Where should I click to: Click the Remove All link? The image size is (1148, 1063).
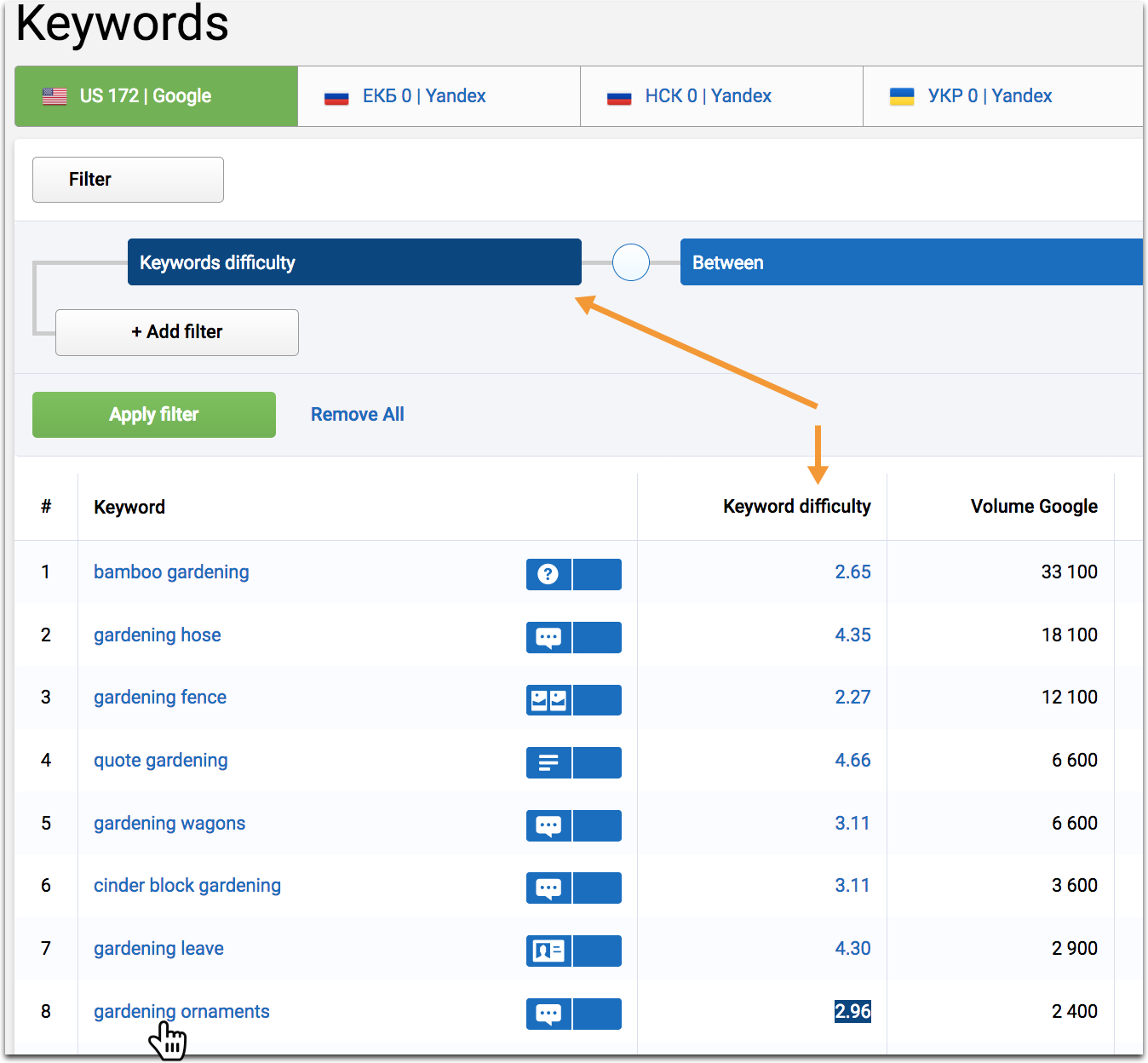[x=357, y=415]
